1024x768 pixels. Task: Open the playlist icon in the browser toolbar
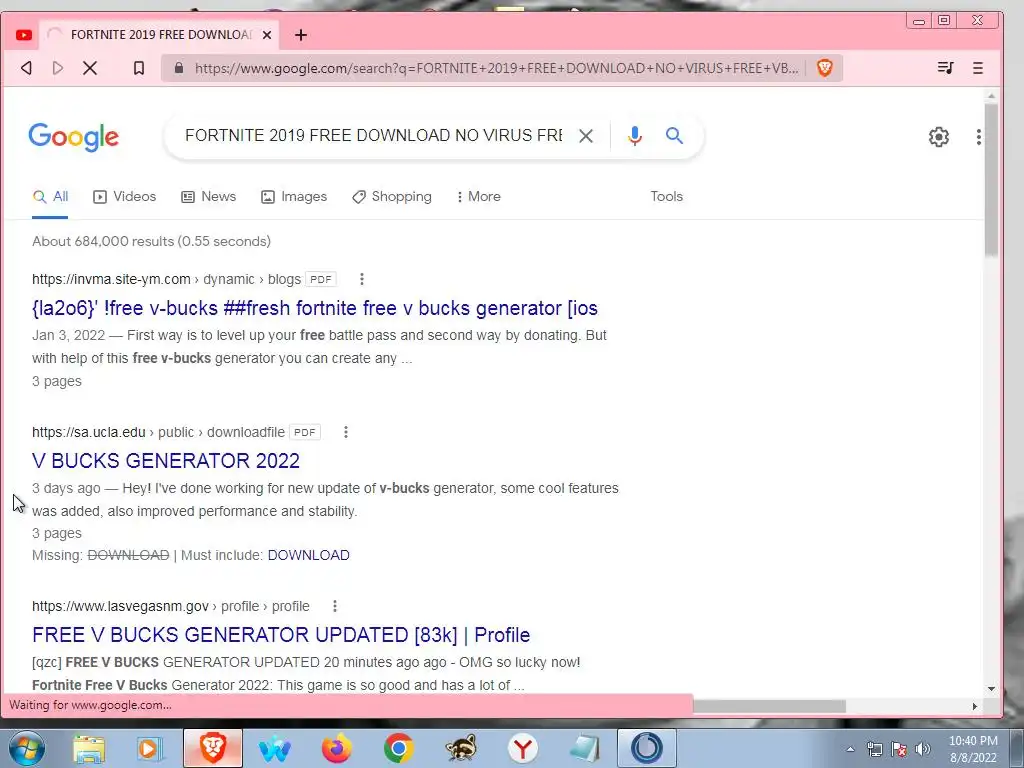tap(945, 68)
